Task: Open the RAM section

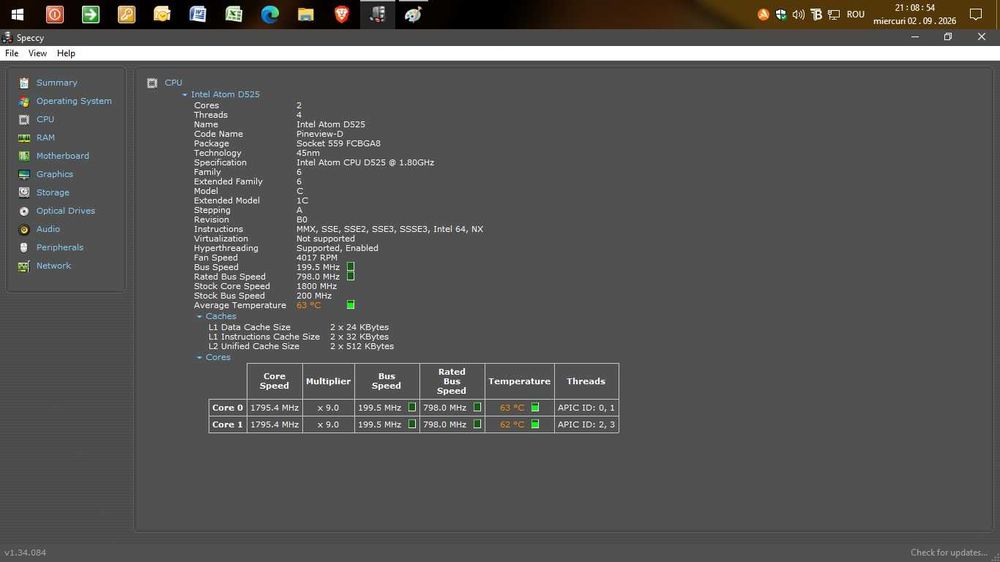Action: coord(45,137)
